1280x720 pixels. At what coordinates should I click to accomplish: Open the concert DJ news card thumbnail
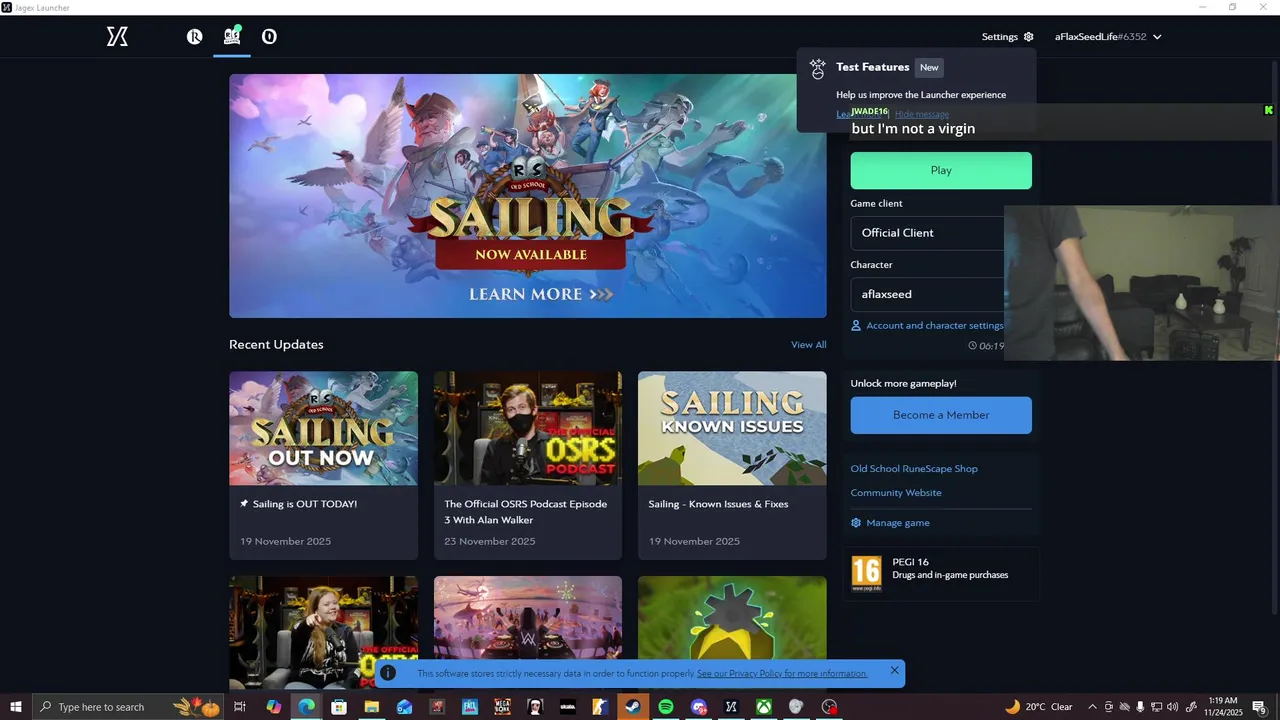[528, 618]
